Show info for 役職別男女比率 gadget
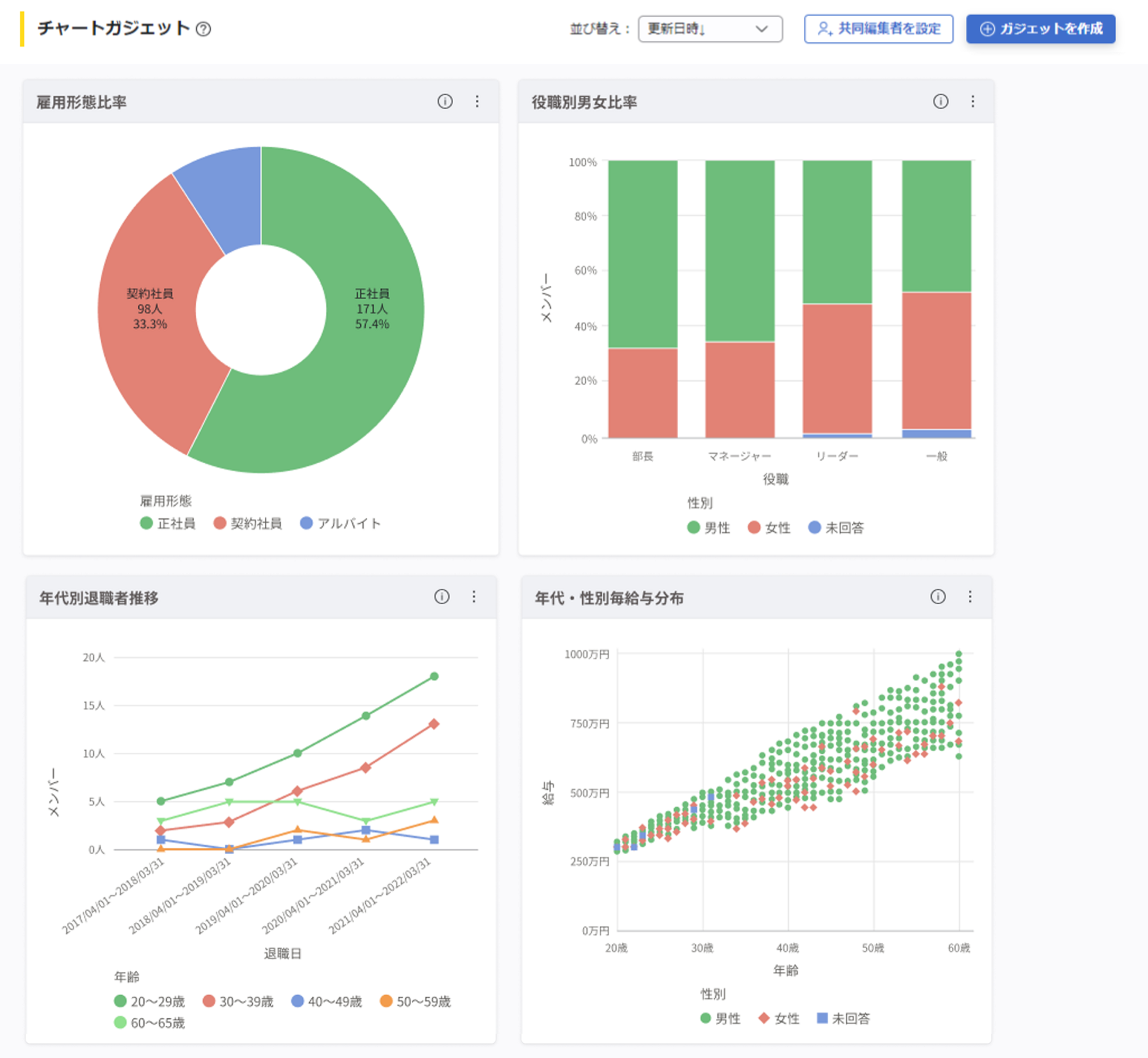 pyautogui.click(x=940, y=101)
